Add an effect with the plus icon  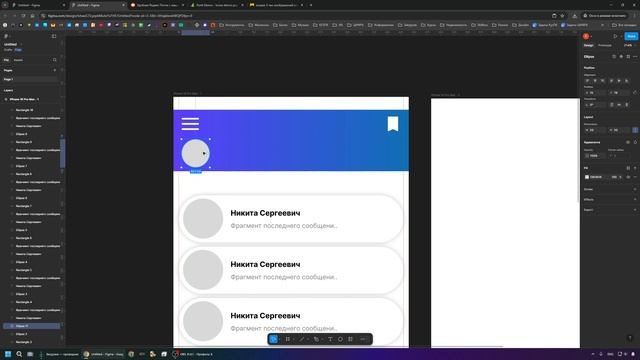click(x=635, y=200)
